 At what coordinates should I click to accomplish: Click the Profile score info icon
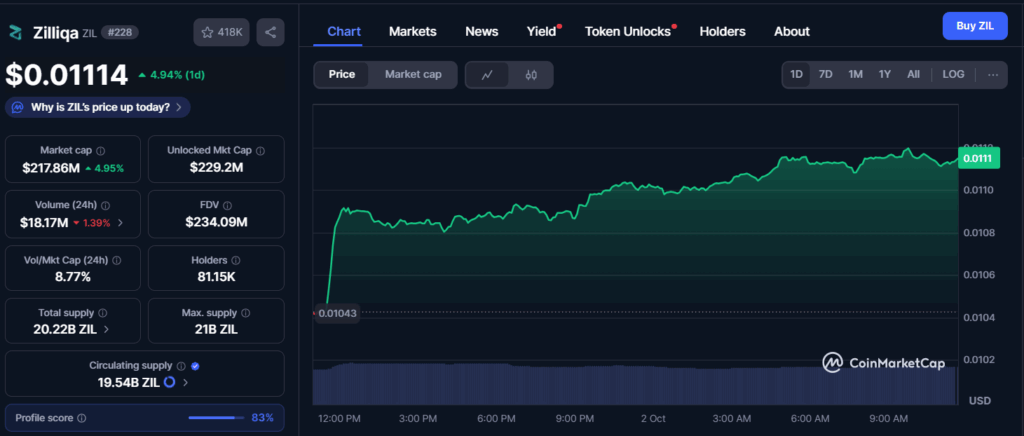pyautogui.click(x=82, y=418)
